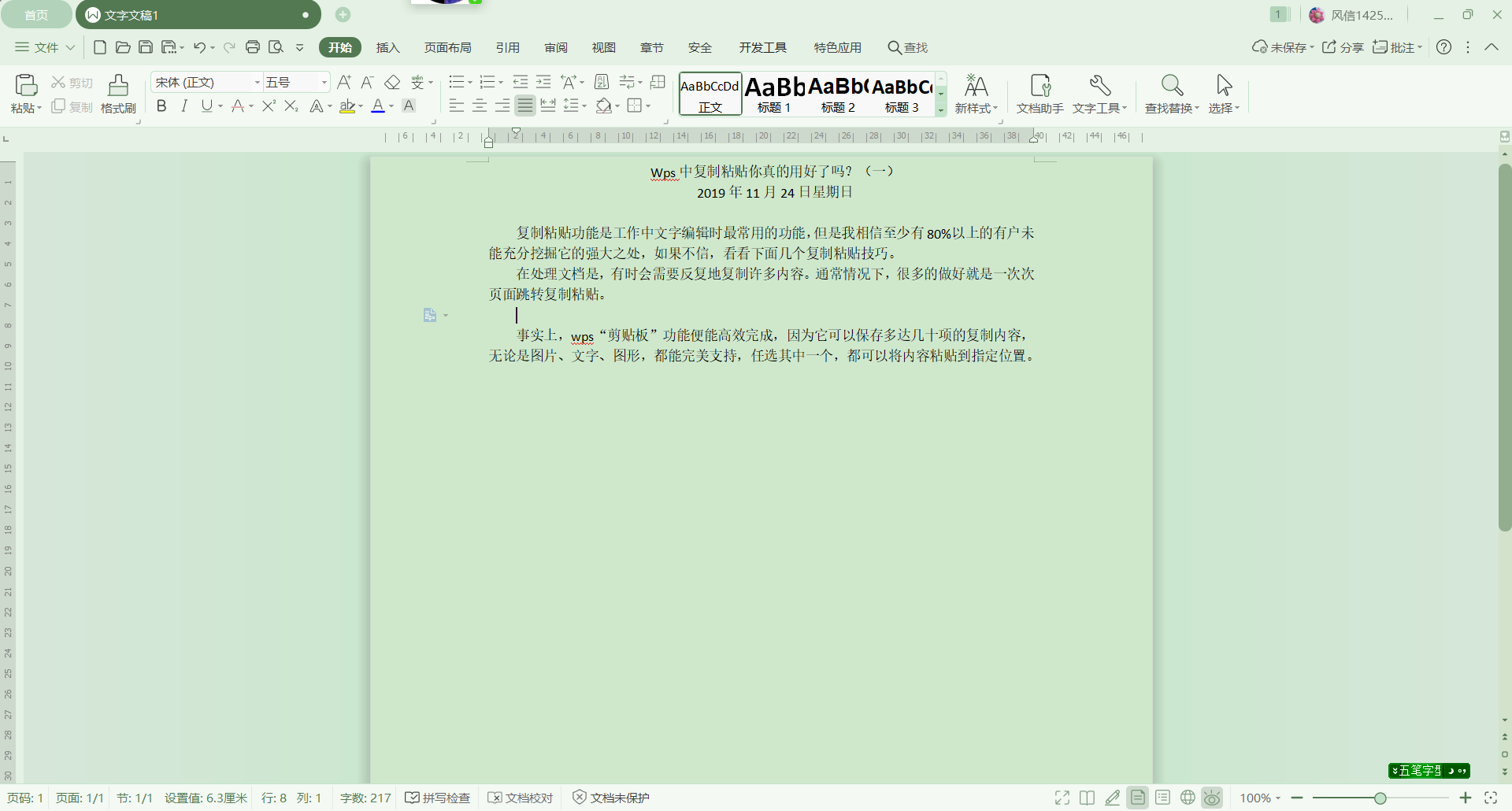Decrease paragraph indent
This screenshot has height=811, width=1512.
[521, 82]
